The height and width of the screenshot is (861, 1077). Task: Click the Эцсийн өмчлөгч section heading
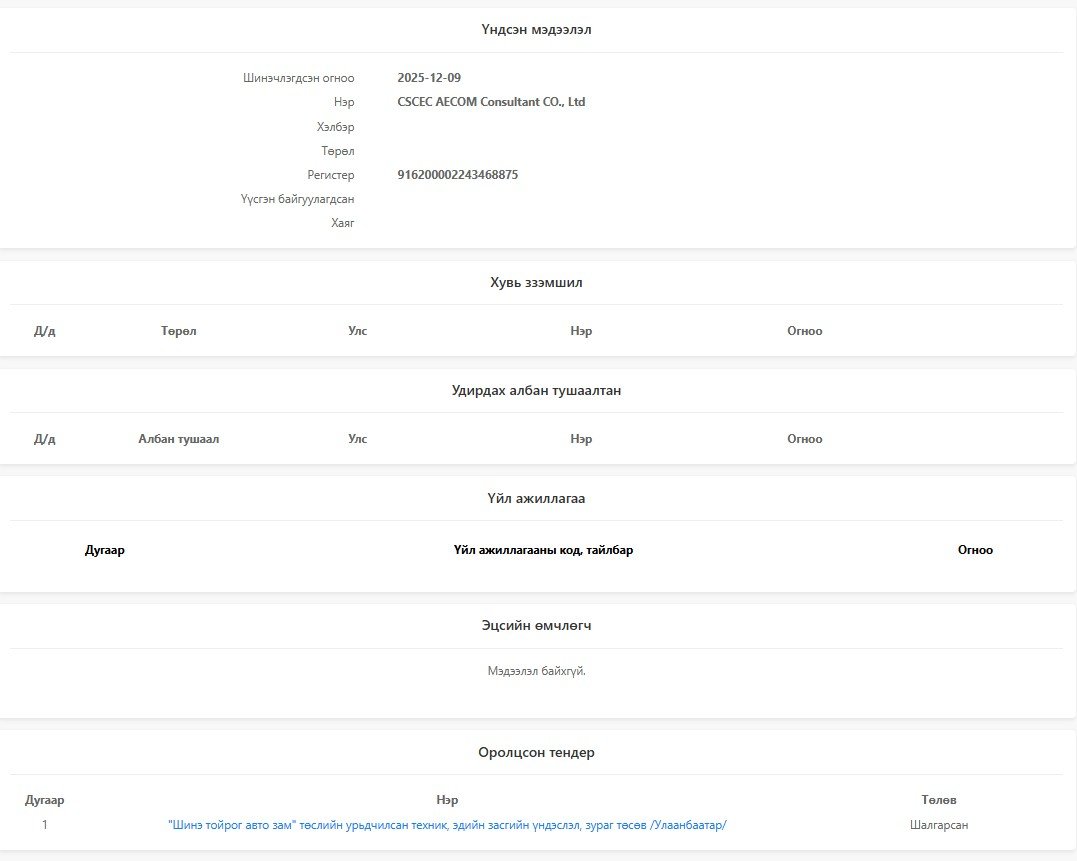[536, 626]
